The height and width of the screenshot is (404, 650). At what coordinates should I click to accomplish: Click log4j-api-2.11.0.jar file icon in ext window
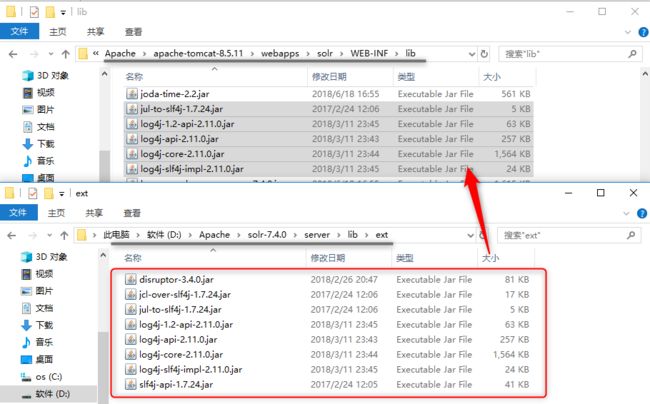(x=131, y=340)
